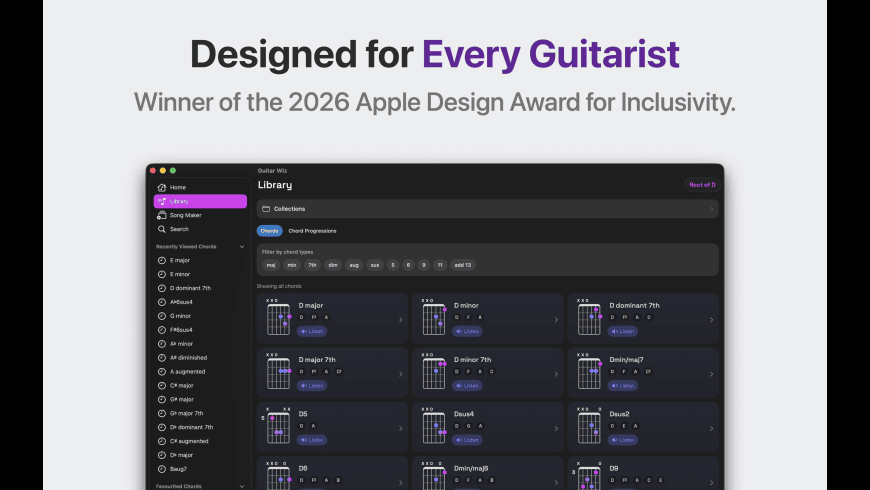Click the D major fretboard diagram
Image resolution: width=870 pixels, height=490 pixels.
[279, 317]
